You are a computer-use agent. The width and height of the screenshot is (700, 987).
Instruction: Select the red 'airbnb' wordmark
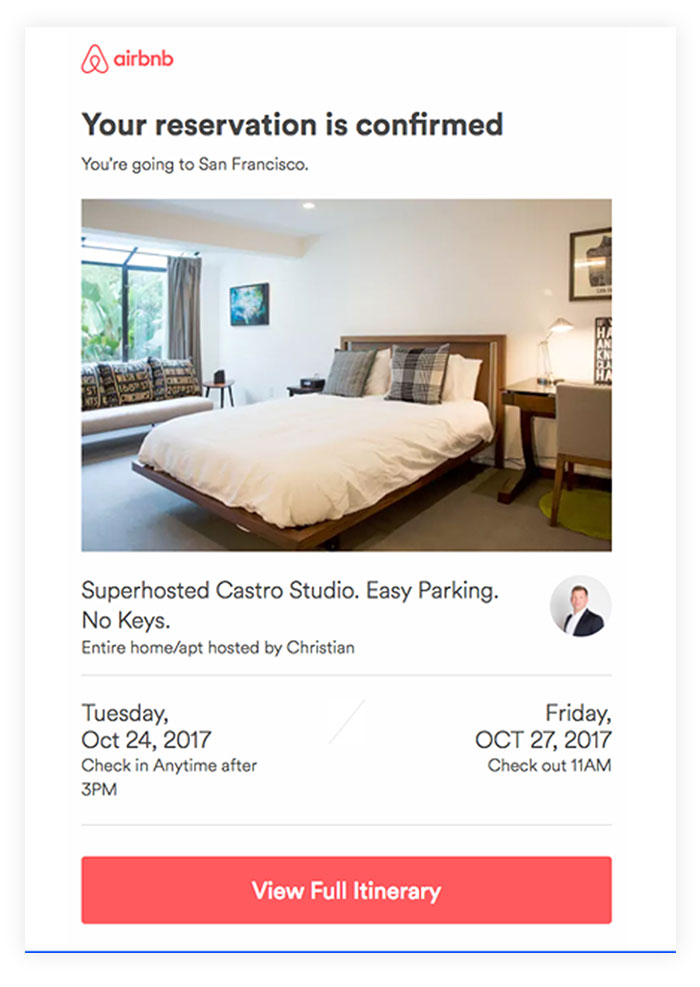146,58
